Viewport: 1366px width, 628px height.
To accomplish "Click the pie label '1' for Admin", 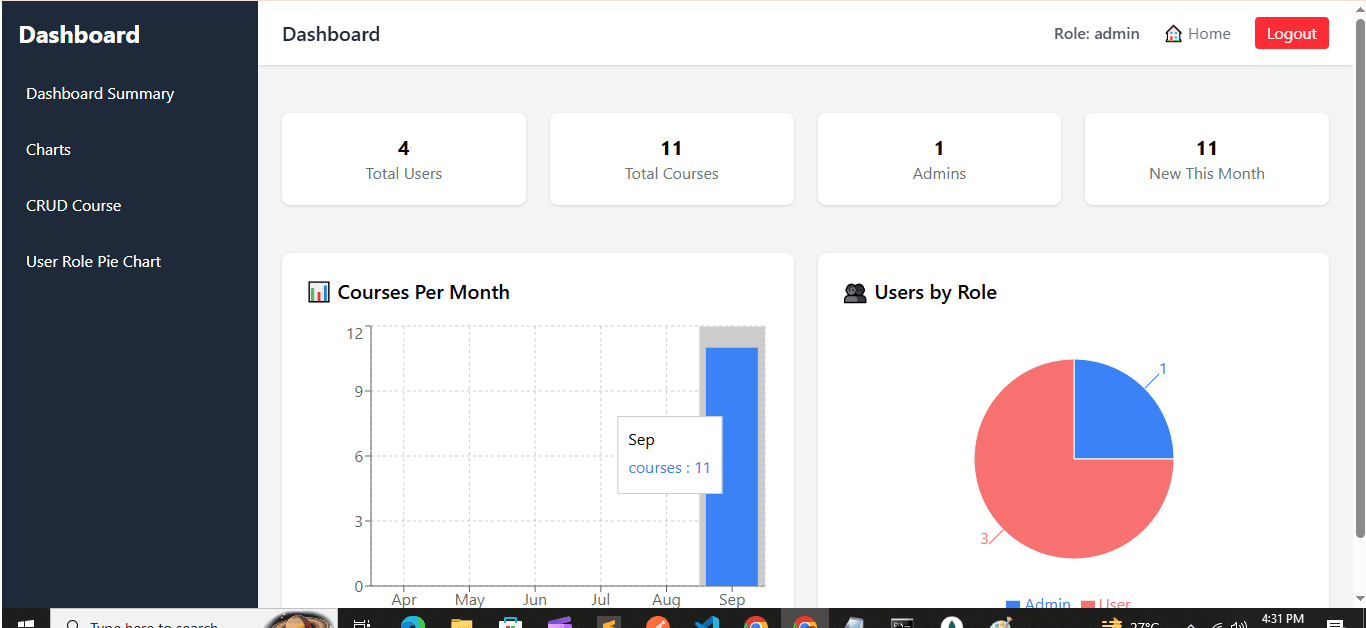I will tap(1163, 369).
